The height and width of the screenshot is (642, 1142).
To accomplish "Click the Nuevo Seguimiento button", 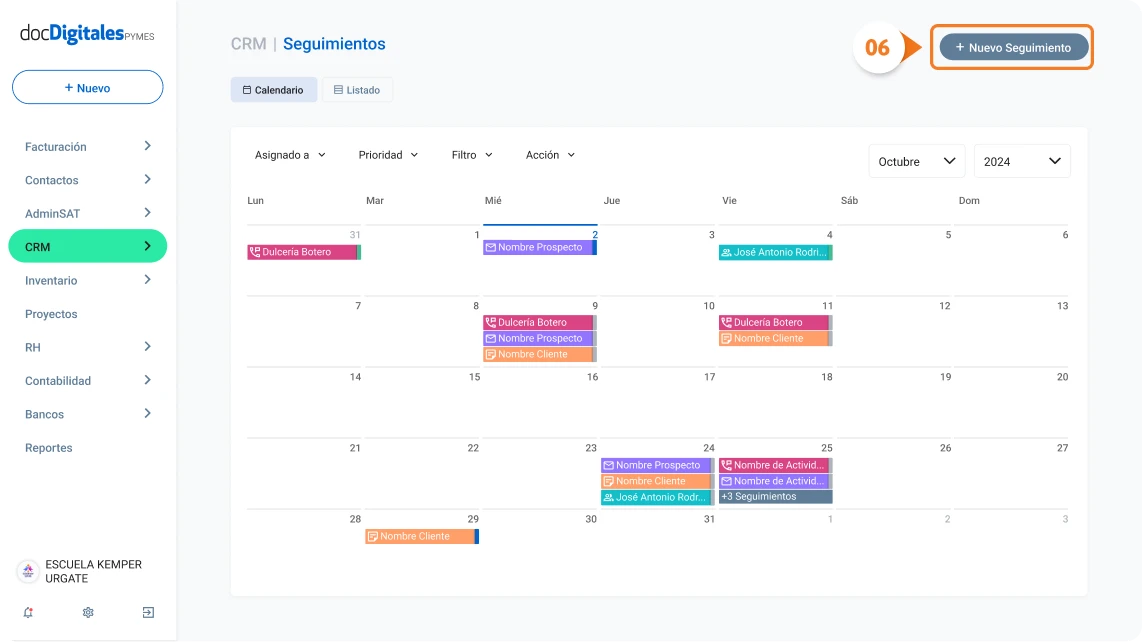I will click(1014, 47).
